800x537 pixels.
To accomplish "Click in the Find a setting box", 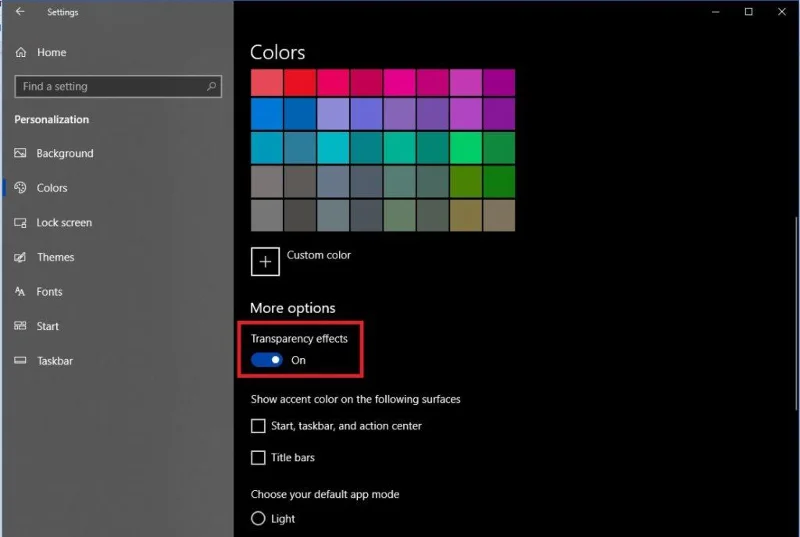I will [118, 86].
